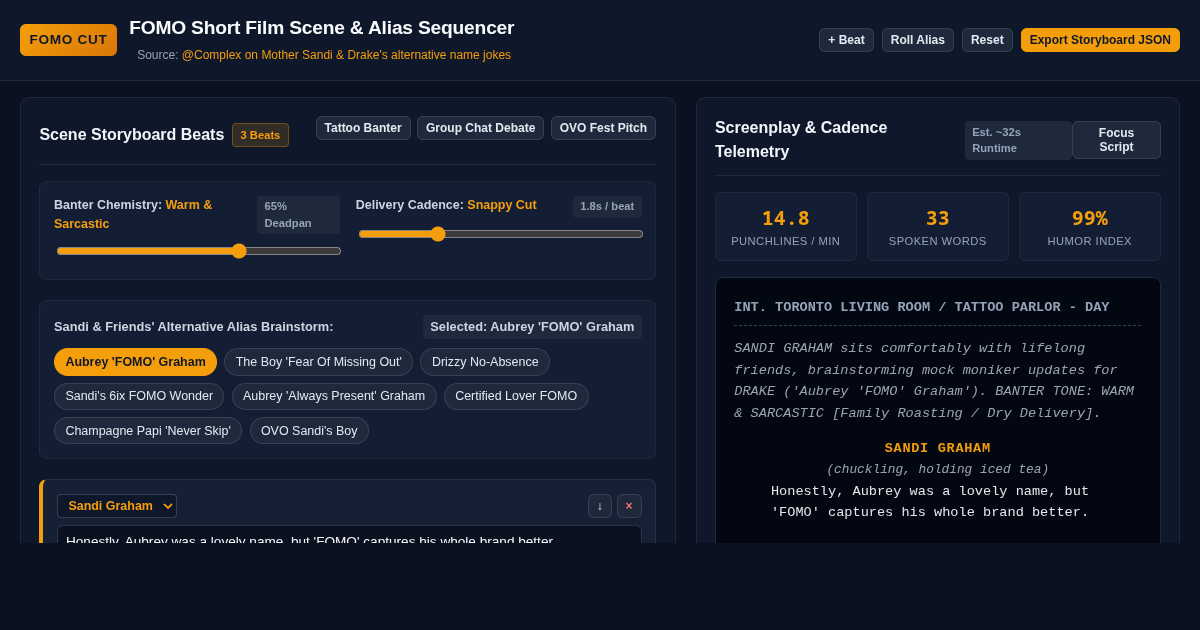This screenshot has height=630, width=1200.
Task: Add a new beat with + Beat
Action: pyautogui.click(x=846, y=40)
